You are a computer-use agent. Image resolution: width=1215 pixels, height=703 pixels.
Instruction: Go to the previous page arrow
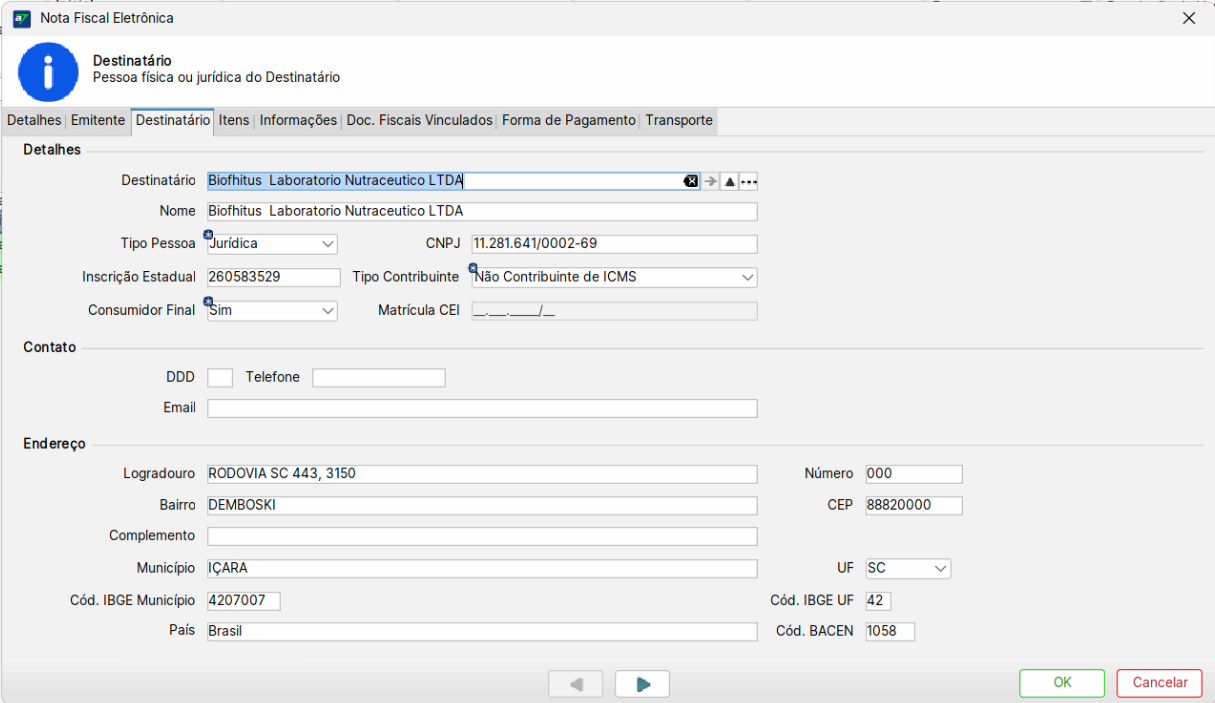pos(576,684)
